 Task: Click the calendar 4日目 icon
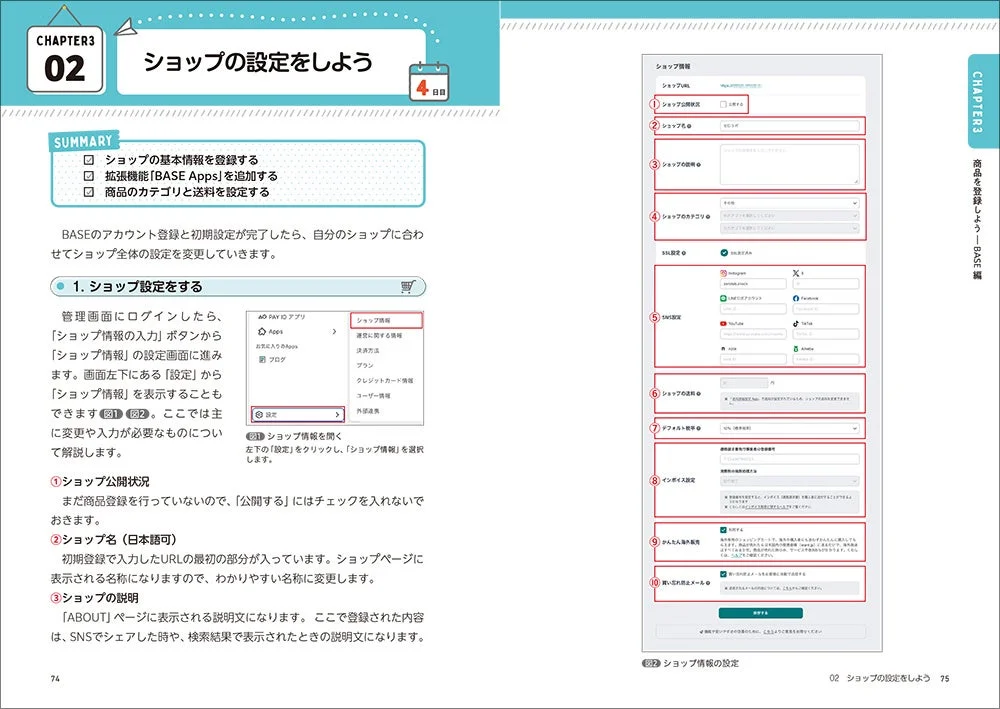[429, 81]
